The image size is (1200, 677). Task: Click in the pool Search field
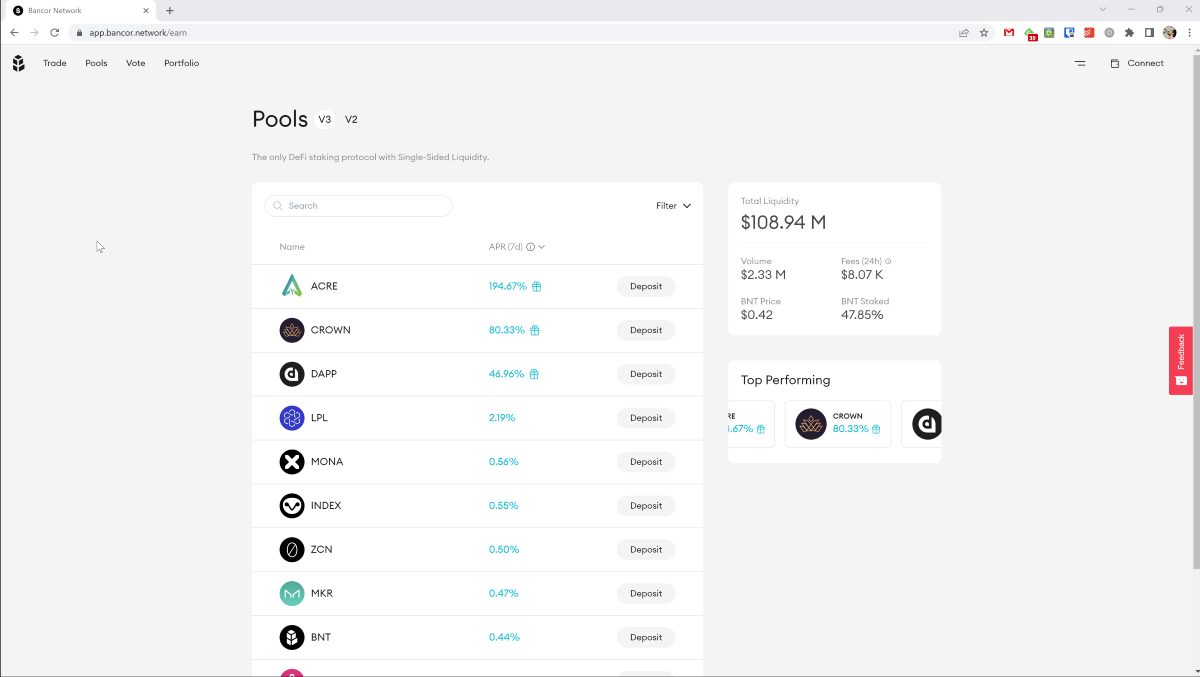[x=358, y=206]
